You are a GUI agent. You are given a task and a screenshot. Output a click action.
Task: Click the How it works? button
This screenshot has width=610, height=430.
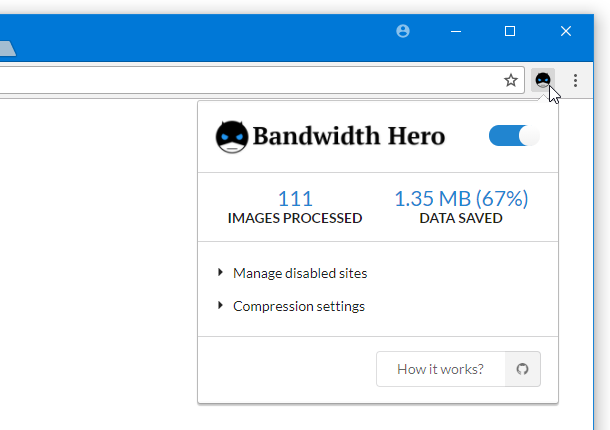coord(440,369)
